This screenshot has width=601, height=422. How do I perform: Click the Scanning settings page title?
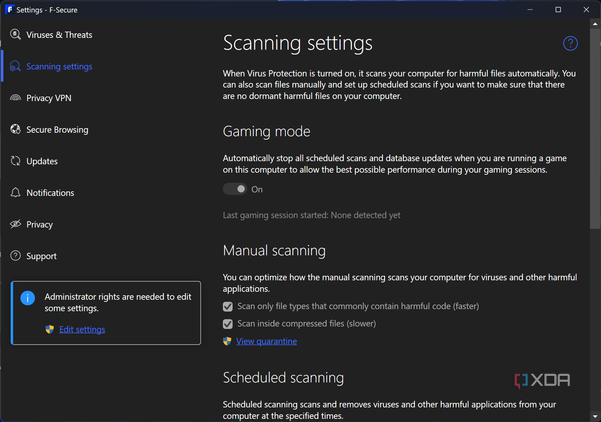point(297,43)
